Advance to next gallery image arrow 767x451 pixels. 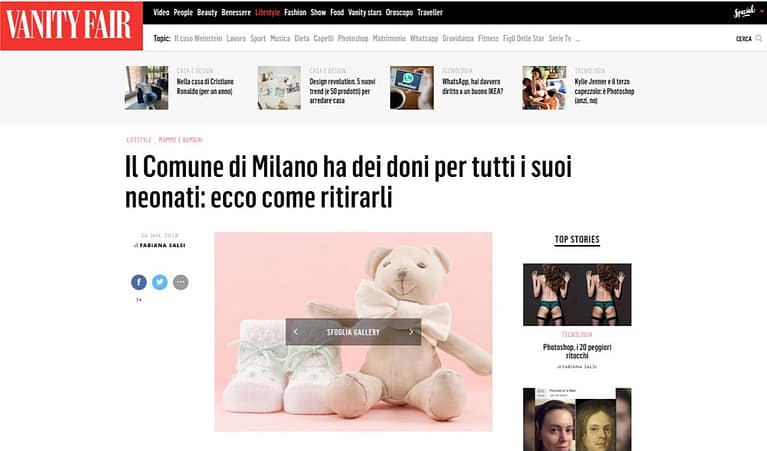click(x=411, y=332)
